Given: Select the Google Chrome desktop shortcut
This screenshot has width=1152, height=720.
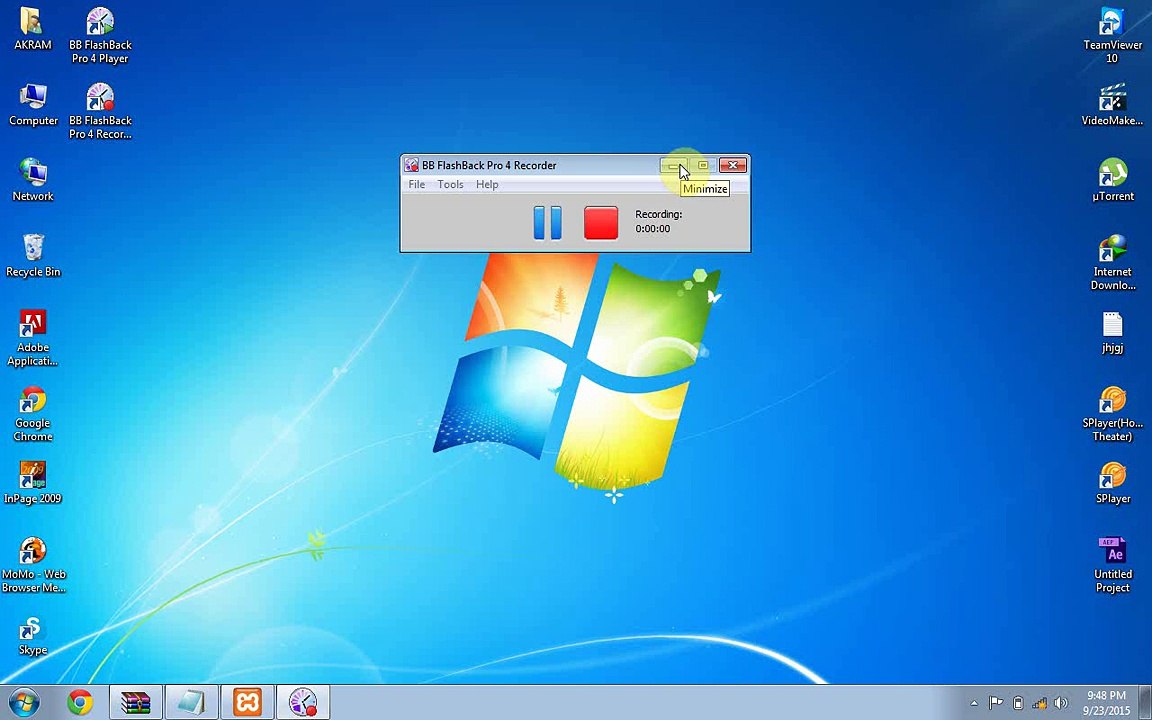Looking at the screenshot, I should (x=33, y=414).
